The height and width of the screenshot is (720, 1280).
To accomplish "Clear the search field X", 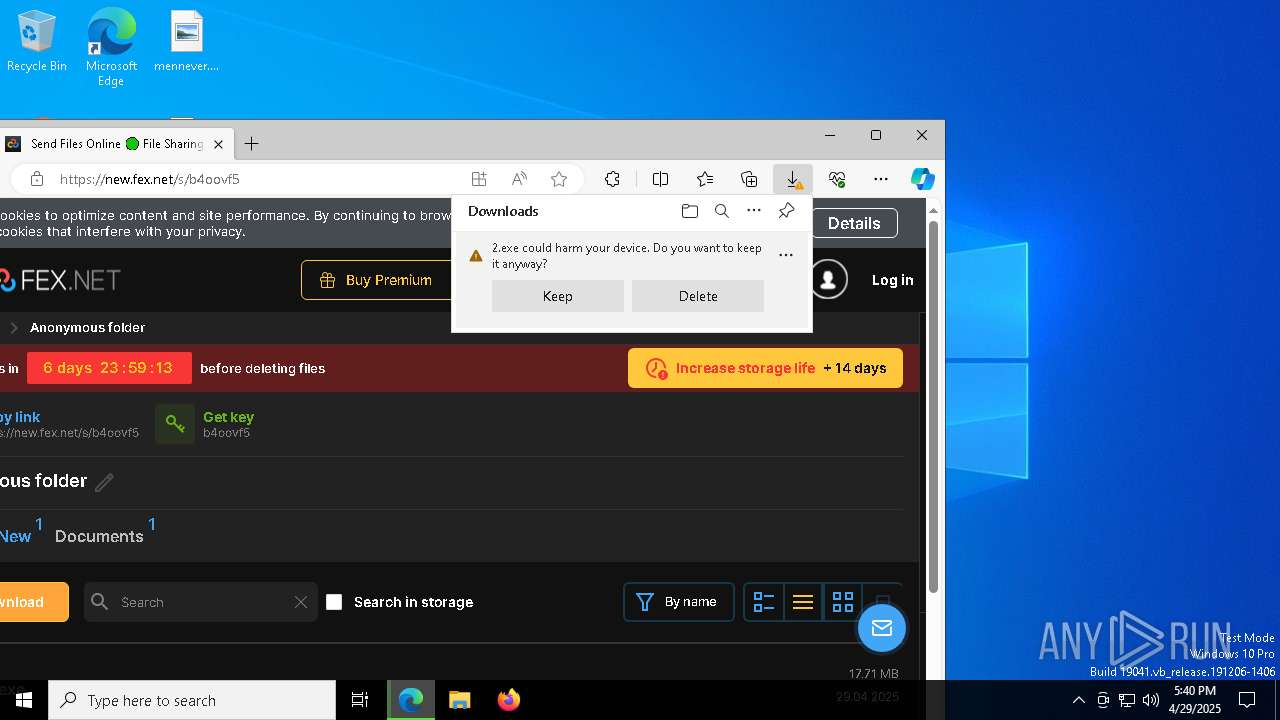I will click(300, 602).
